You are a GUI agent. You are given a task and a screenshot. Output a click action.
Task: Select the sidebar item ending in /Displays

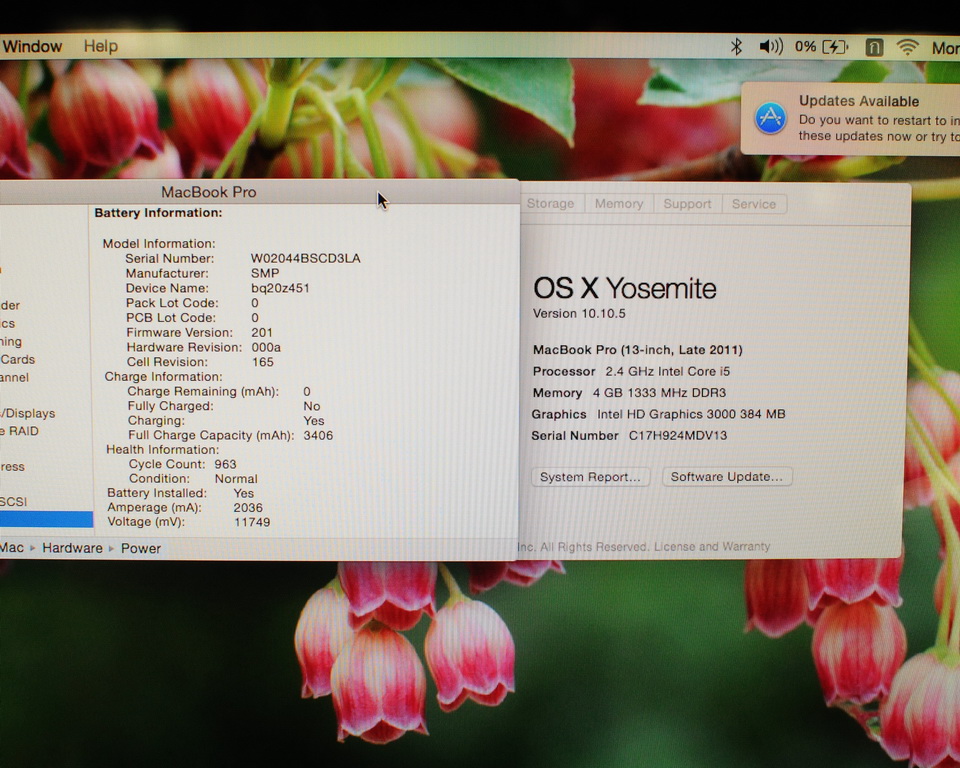[x=28, y=413]
